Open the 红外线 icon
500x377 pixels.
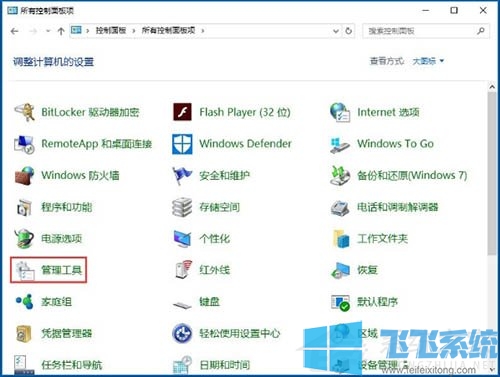pos(184,270)
